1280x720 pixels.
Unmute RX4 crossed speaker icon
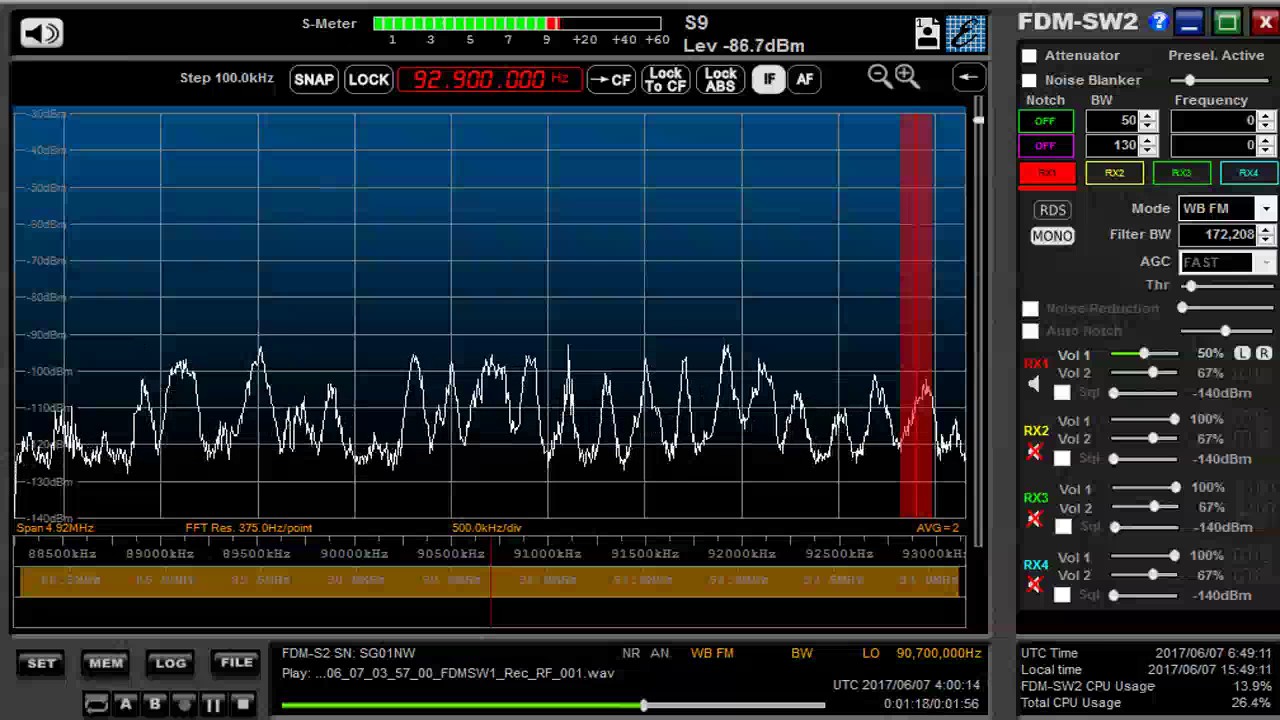(x=1034, y=584)
